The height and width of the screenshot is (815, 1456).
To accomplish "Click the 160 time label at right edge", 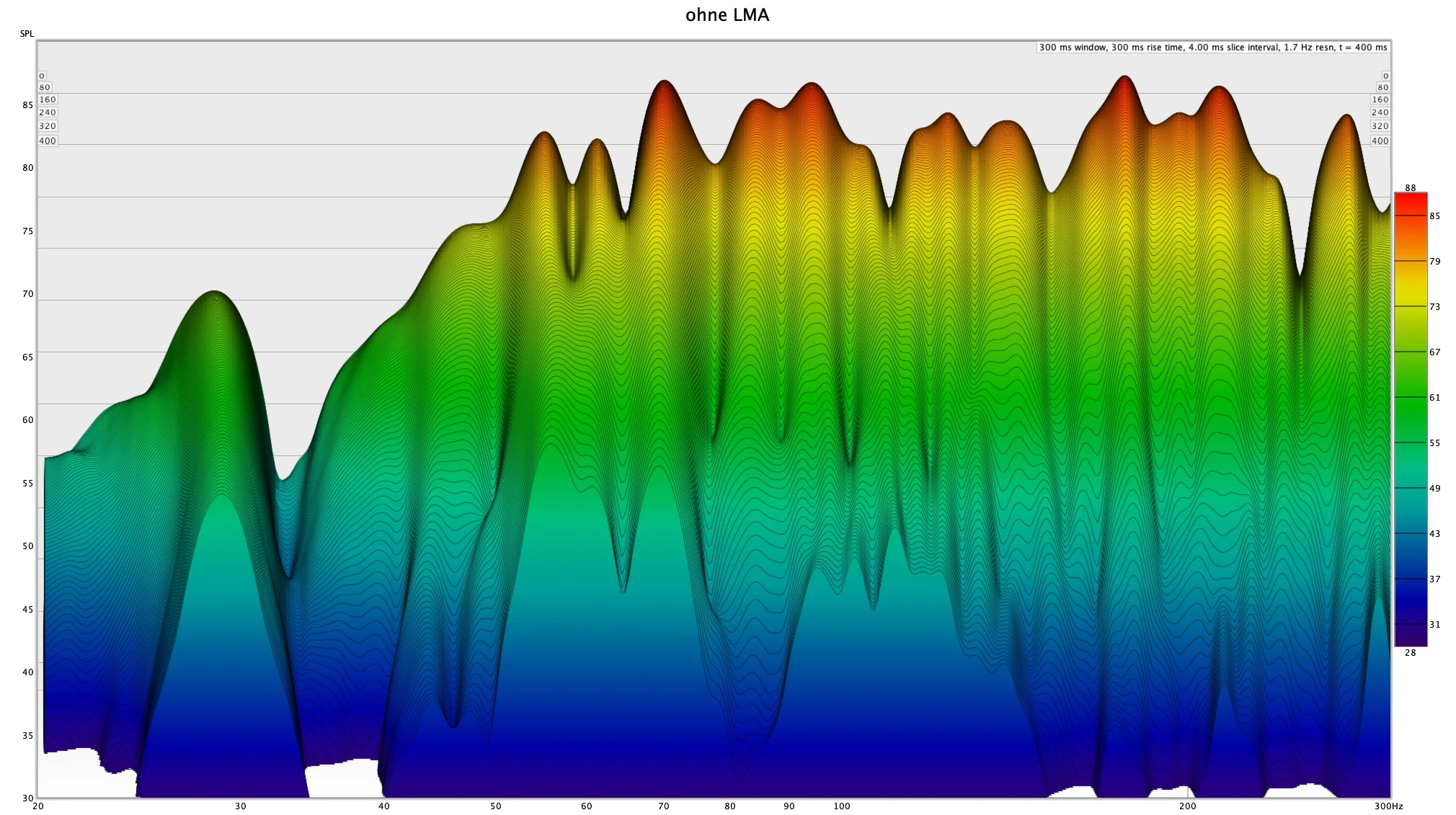I will tap(1380, 100).
